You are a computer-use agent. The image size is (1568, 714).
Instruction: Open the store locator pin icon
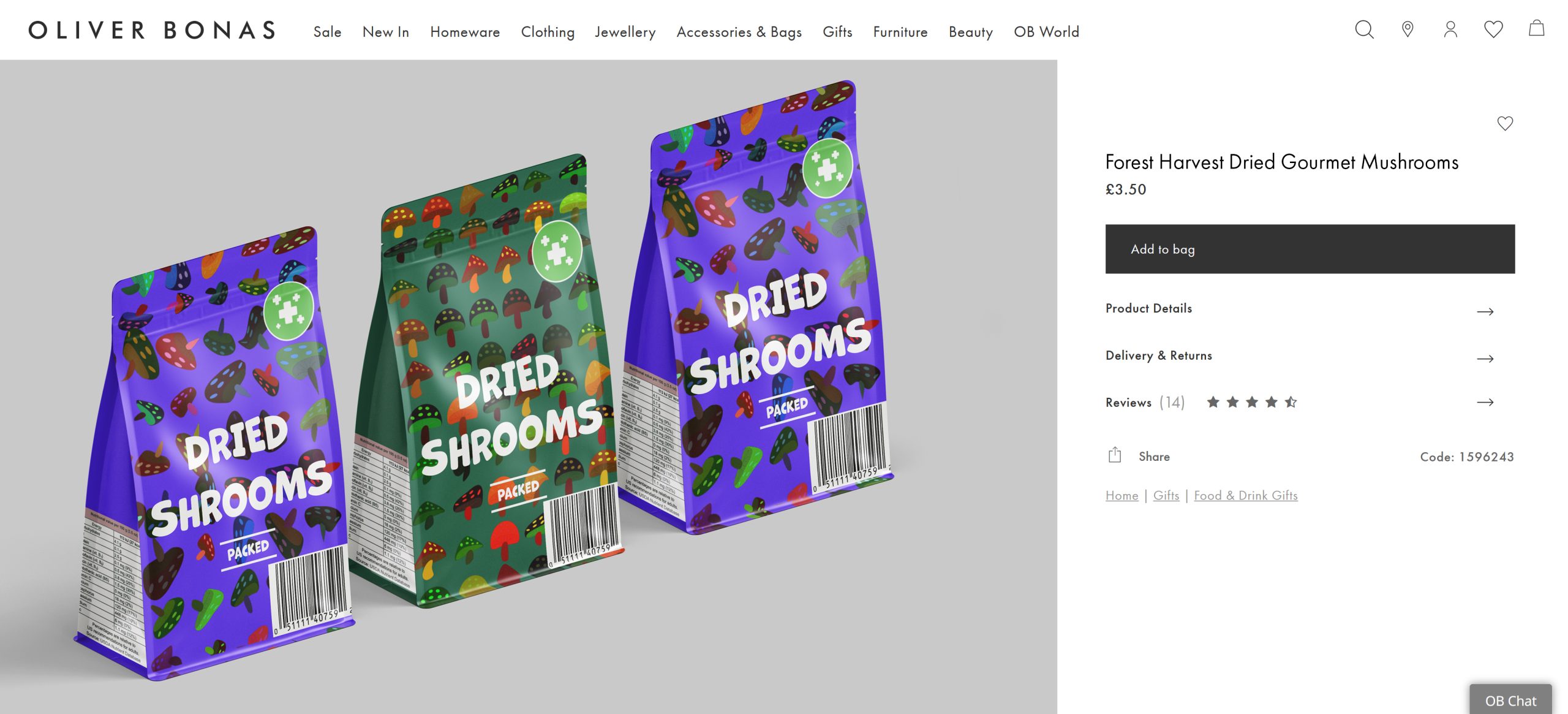(x=1408, y=29)
